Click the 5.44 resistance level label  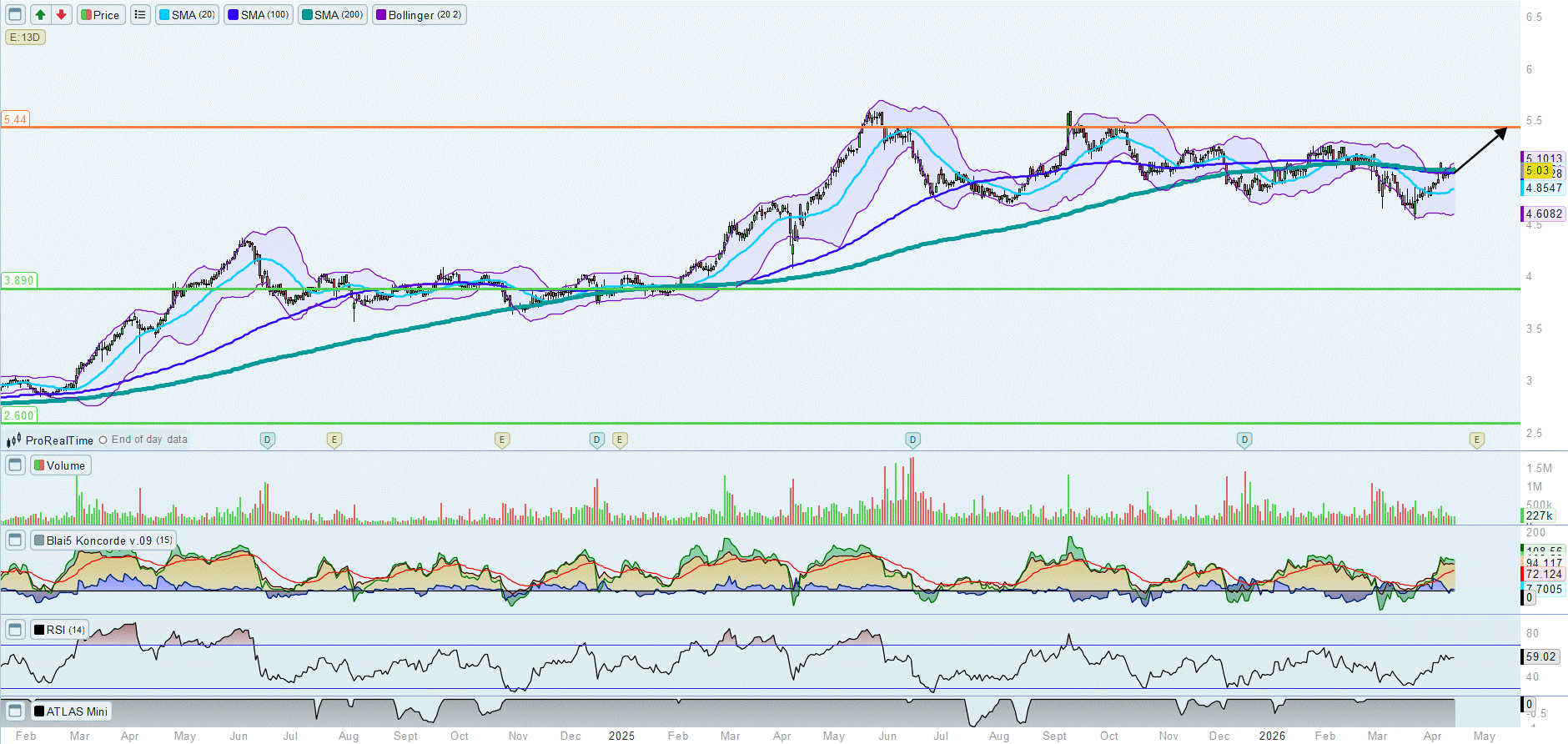[15, 119]
